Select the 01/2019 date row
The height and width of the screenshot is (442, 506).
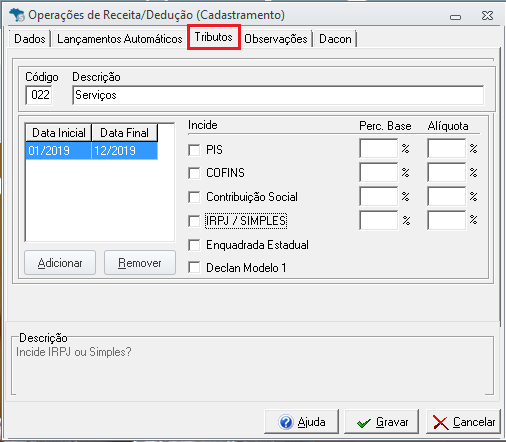[x=91, y=151]
